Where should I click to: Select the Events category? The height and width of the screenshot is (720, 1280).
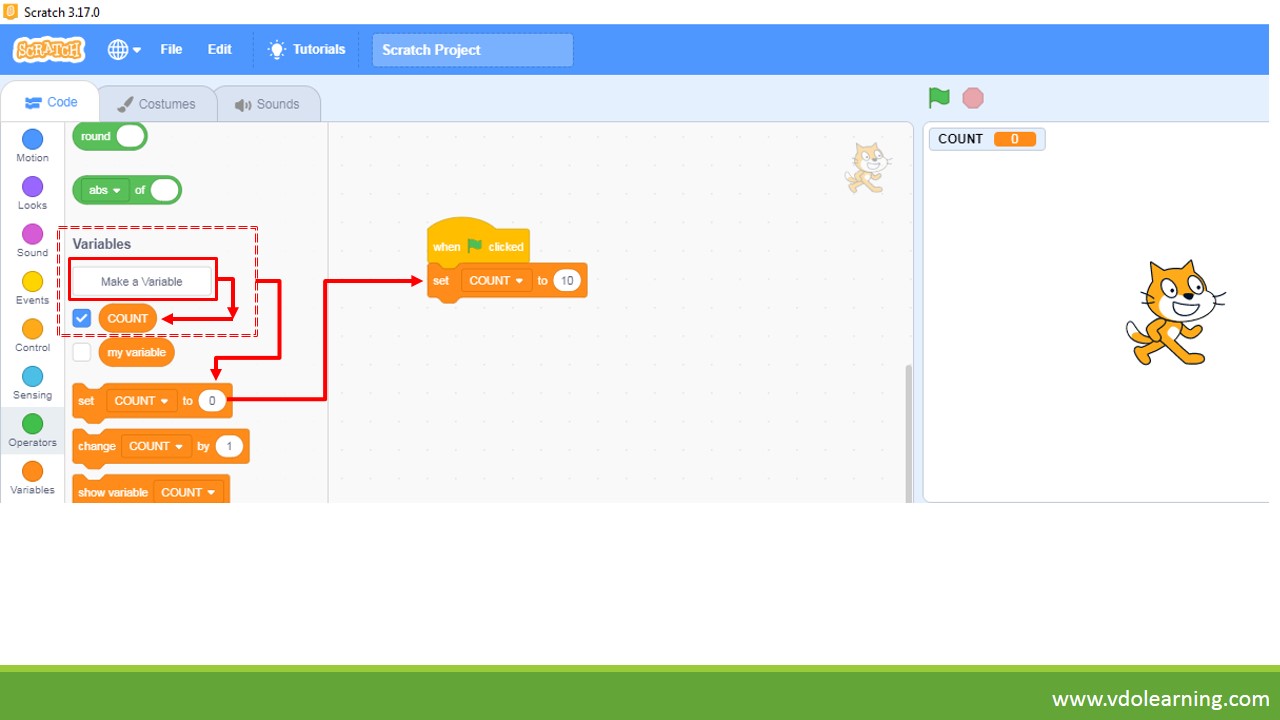[x=32, y=288]
